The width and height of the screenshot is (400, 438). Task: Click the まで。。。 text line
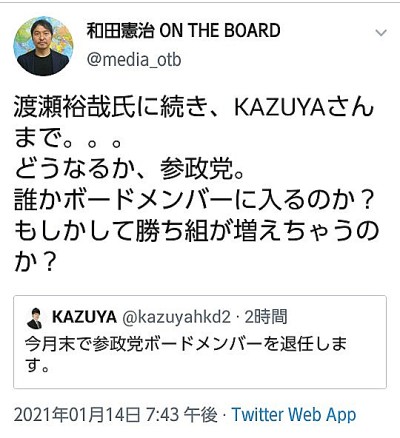pyautogui.click(x=68, y=138)
